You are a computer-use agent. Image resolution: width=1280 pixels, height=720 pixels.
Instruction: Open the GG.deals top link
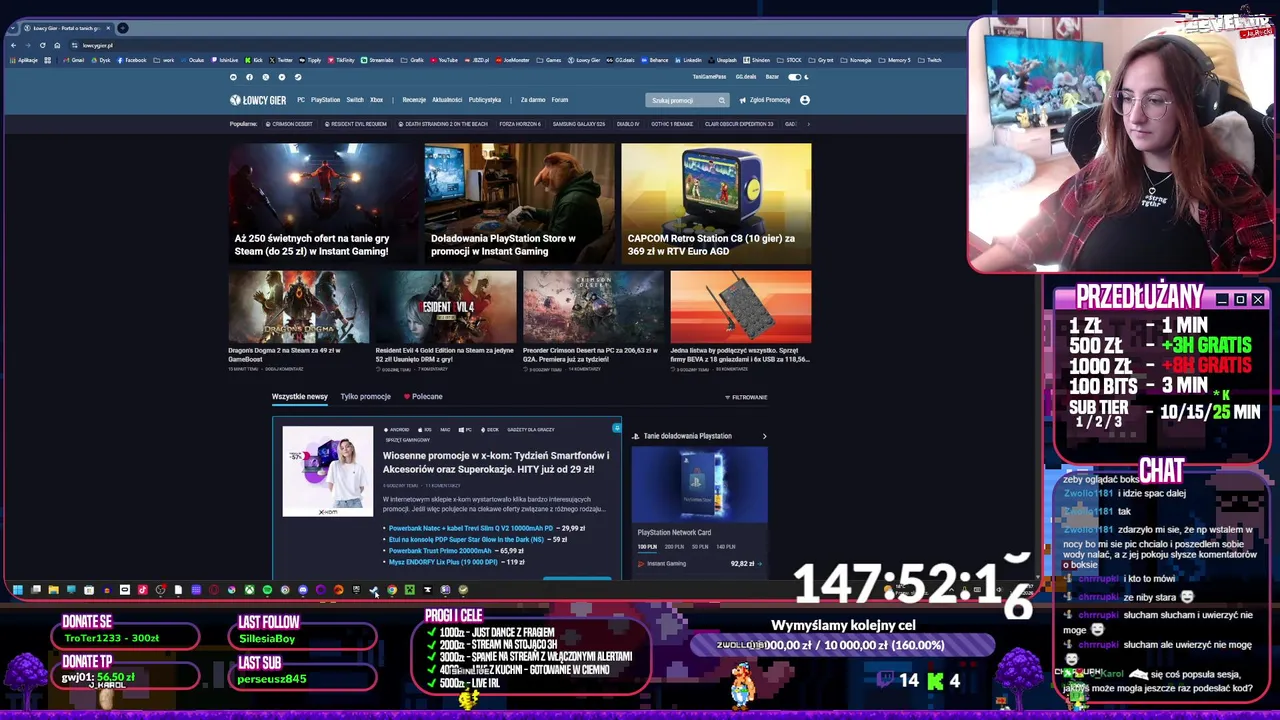click(x=746, y=77)
